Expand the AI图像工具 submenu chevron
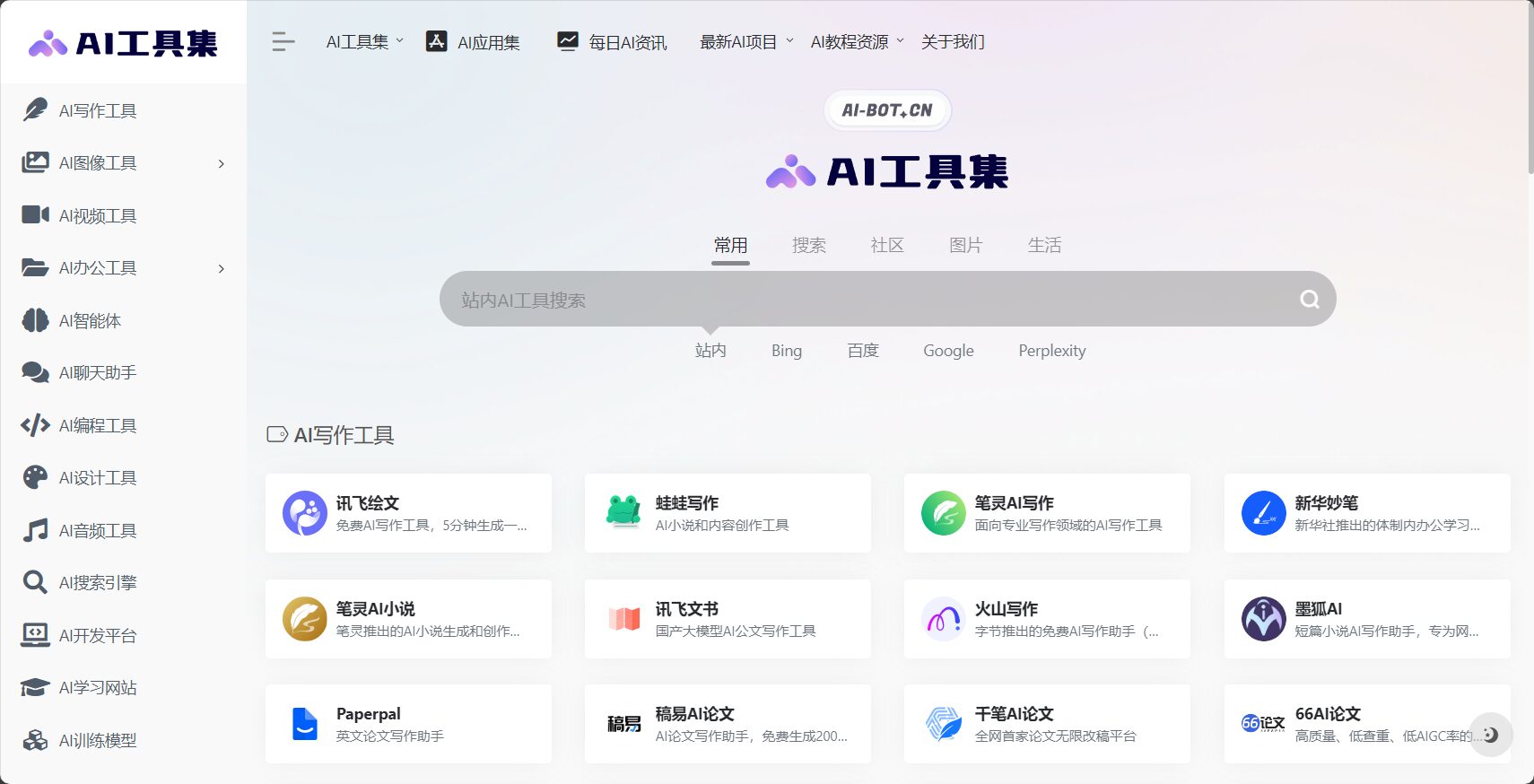Viewport: 1534px width, 784px height. click(x=222, y=163)
